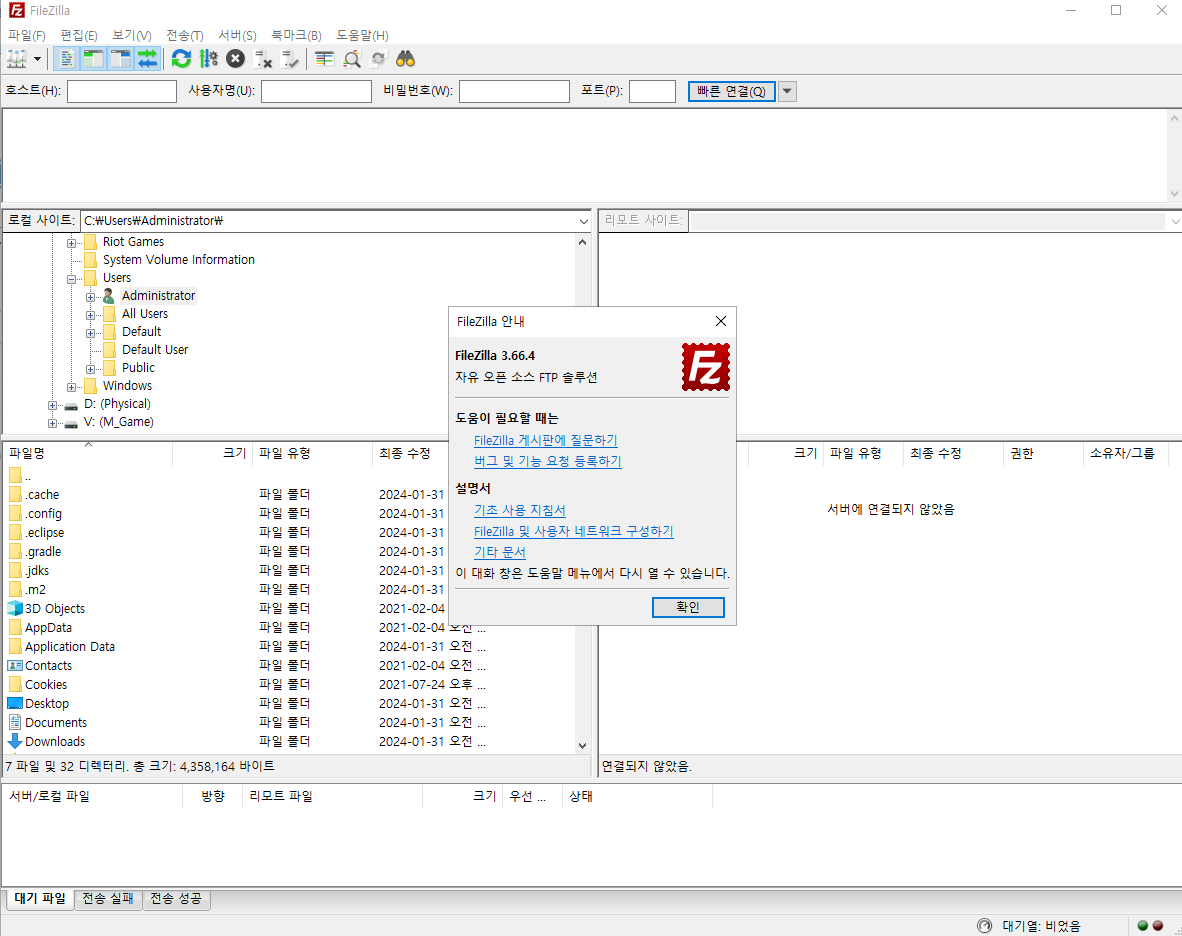Click the 확인 button in dialog
The image size is (1182, 936).
coord(688,607)
